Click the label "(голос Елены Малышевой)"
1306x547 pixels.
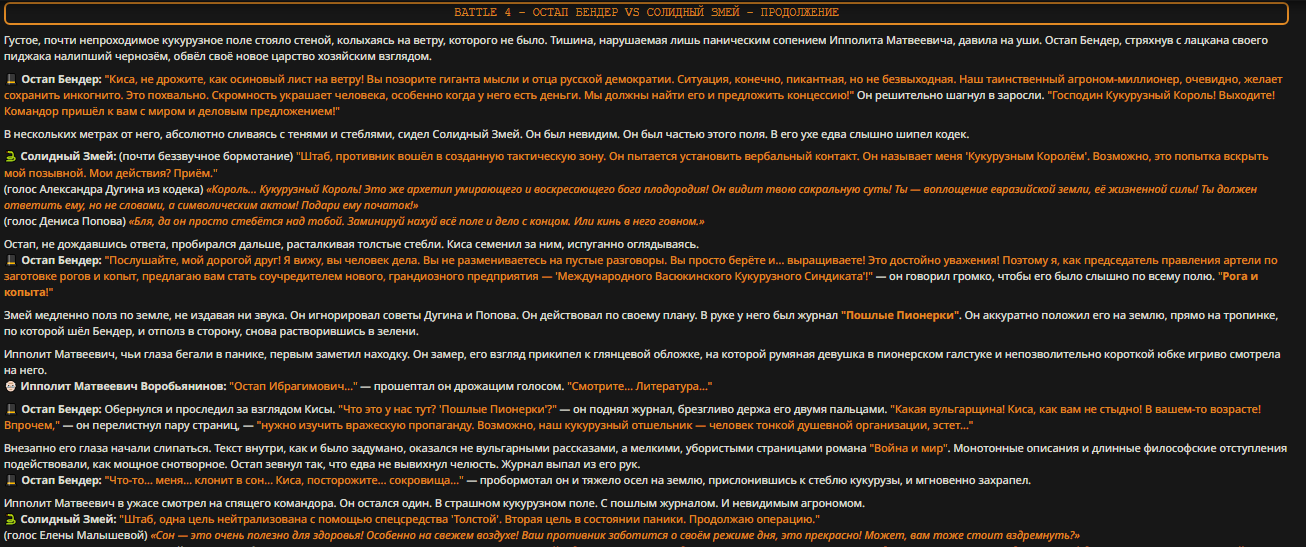click(75, 535)
